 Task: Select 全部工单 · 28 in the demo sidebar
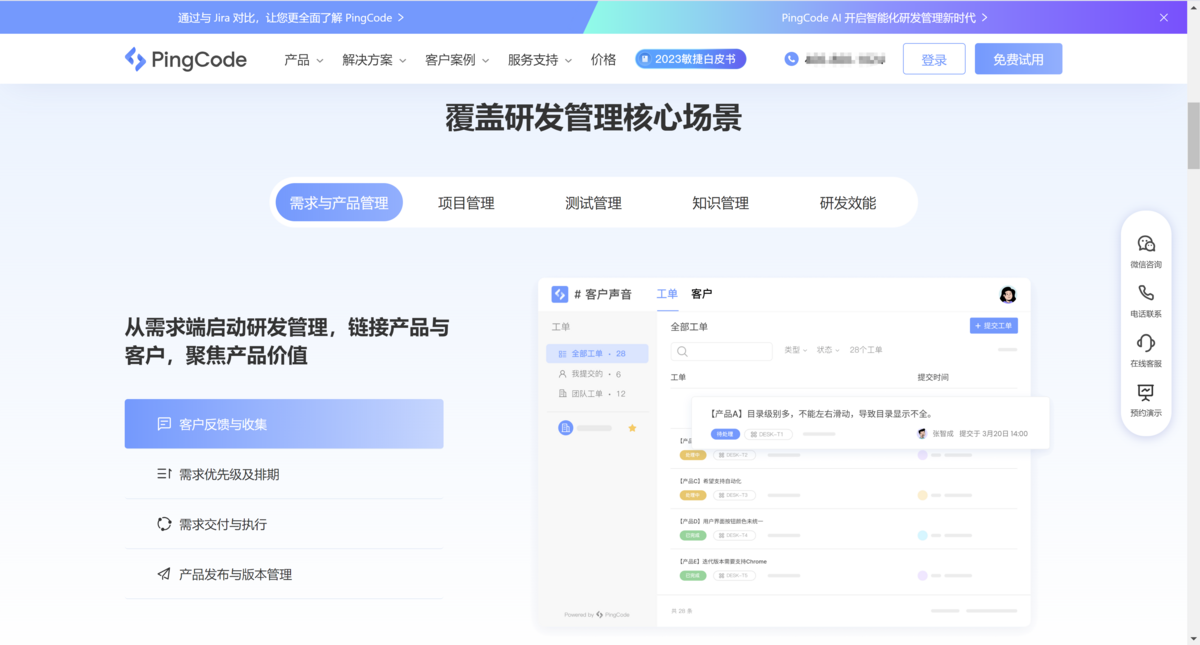coord(597,354)
